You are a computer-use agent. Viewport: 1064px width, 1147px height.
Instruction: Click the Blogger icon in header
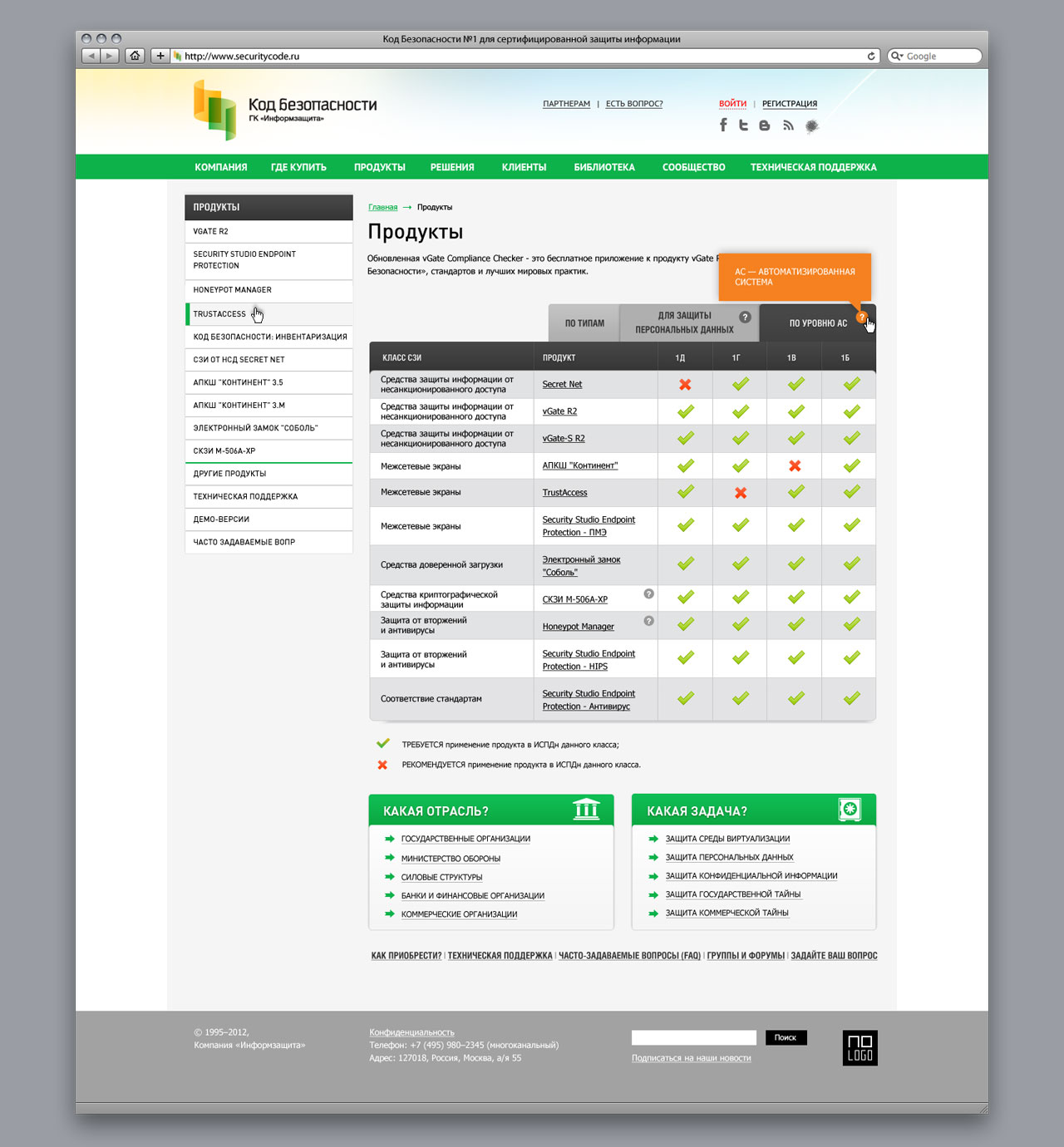click(764, 126)
